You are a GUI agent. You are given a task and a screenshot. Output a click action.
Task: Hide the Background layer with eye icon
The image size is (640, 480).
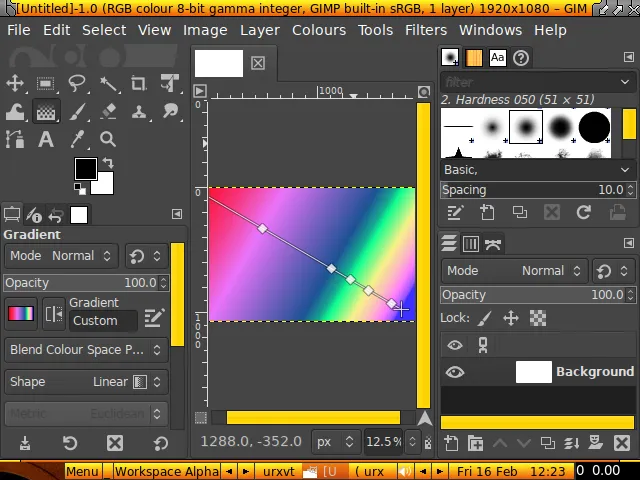coord(455,372)
